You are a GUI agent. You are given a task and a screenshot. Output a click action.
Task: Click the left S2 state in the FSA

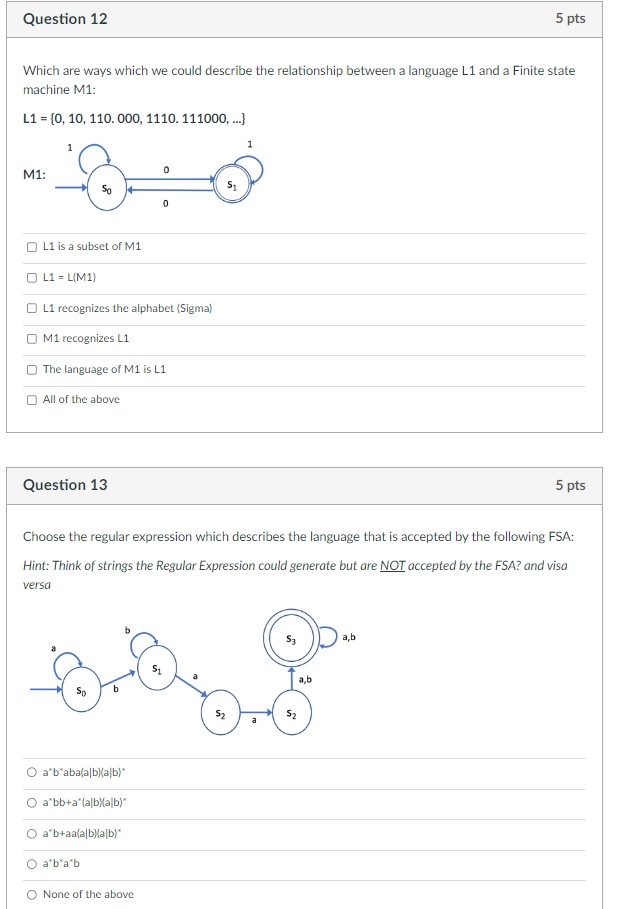[220, 713]
